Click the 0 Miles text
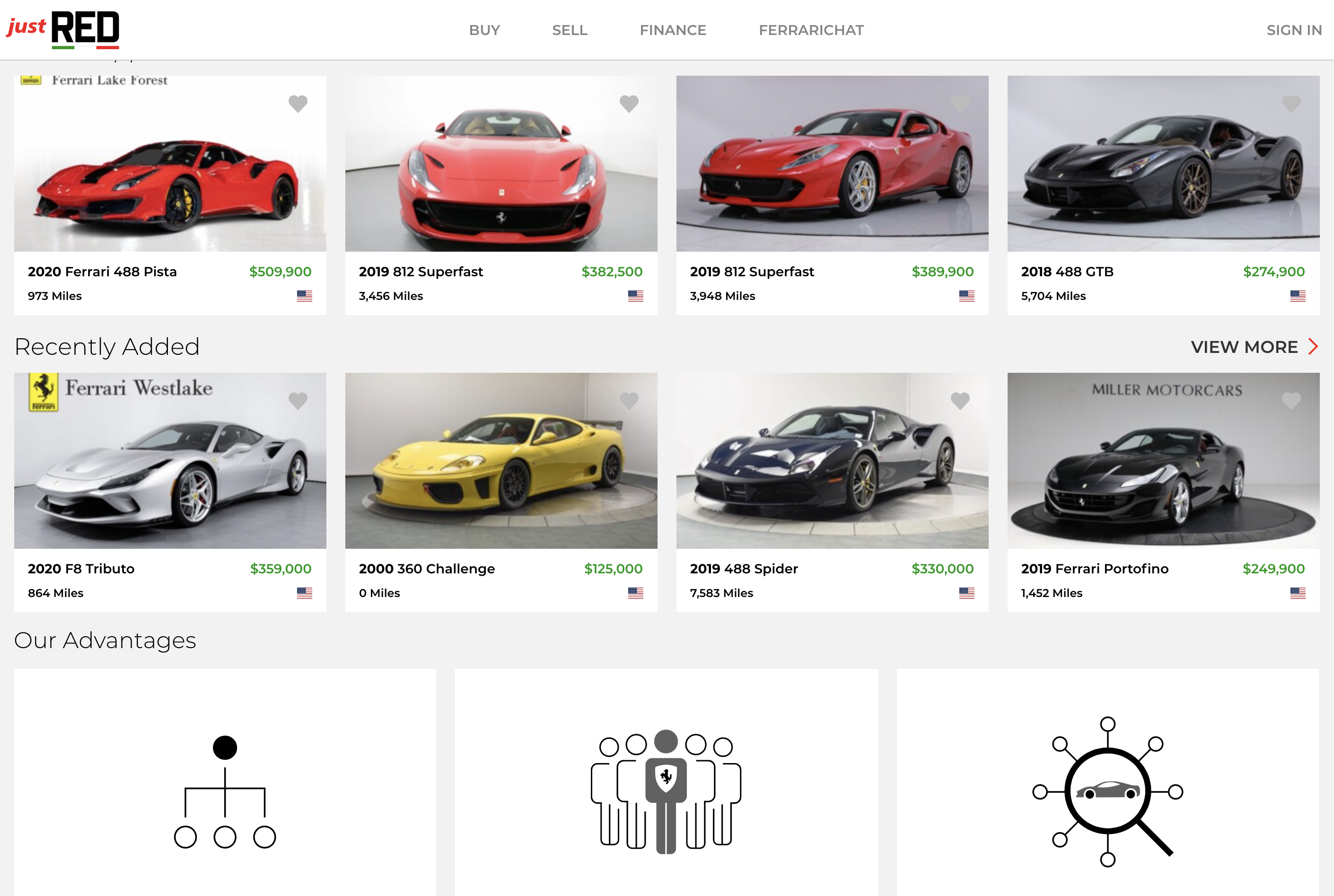Image resolution: width=1334 pixels, height=896 pixels. coord(379,593)
